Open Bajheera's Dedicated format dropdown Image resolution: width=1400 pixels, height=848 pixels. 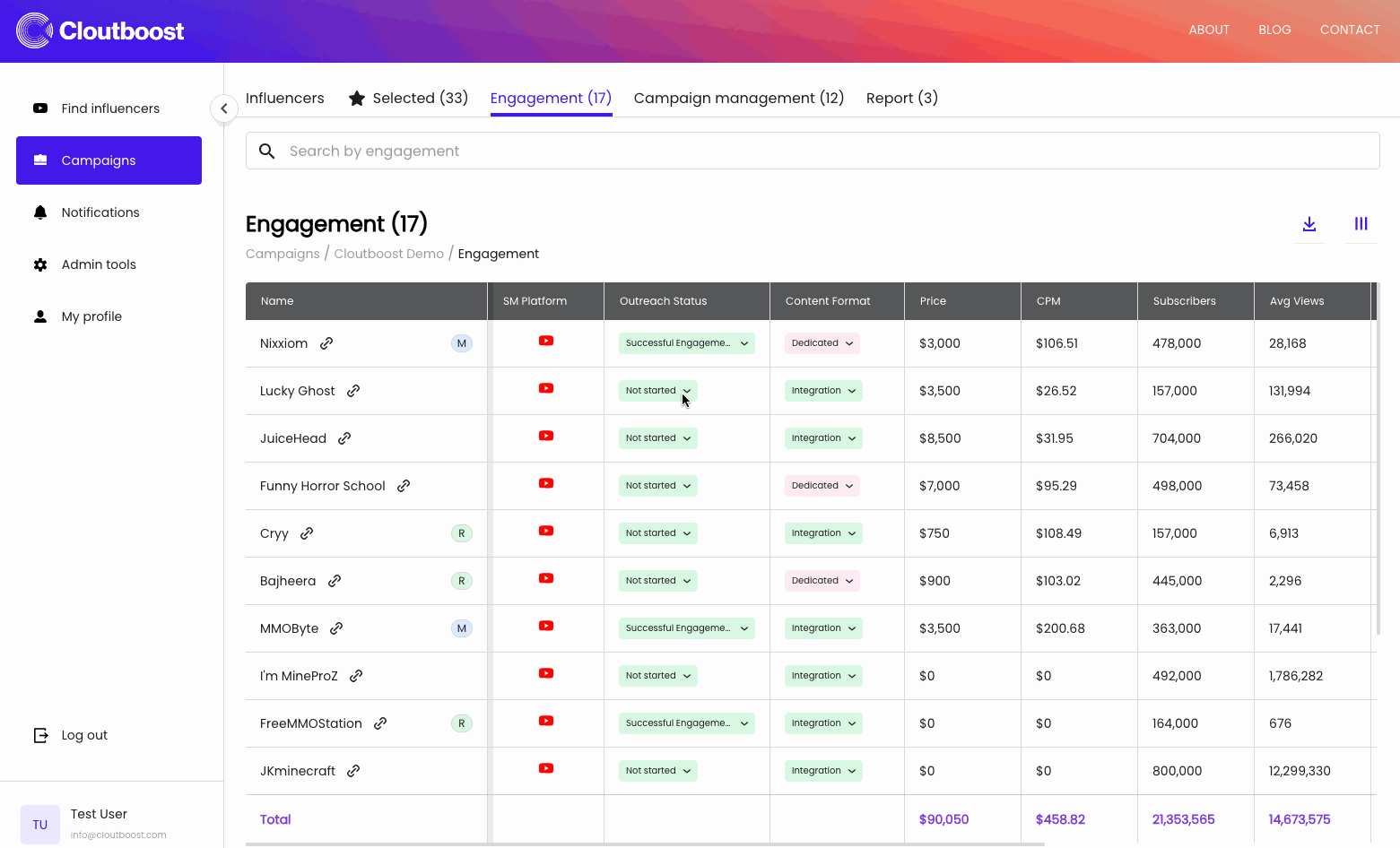[x=822, y=581]
